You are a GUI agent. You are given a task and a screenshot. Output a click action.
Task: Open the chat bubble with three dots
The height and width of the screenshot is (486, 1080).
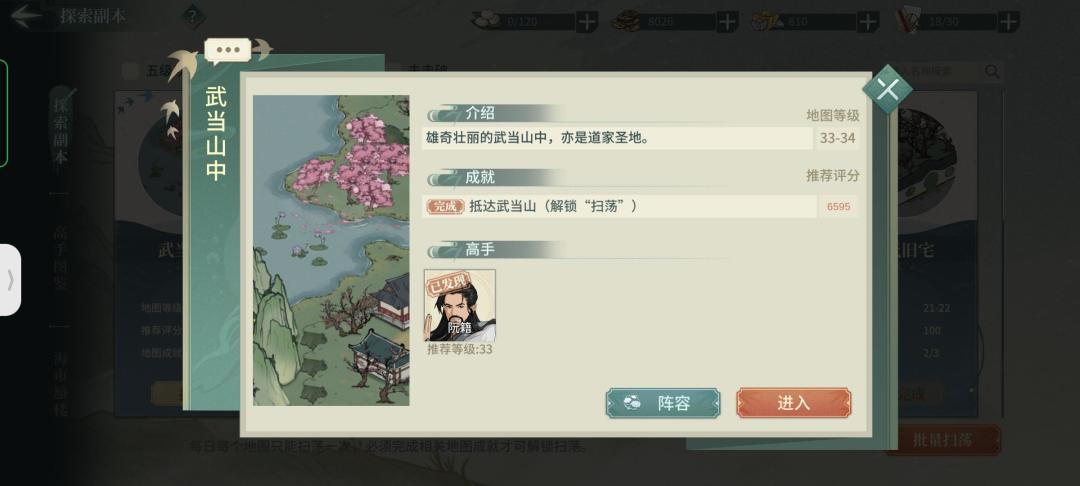tap(228, 50)
